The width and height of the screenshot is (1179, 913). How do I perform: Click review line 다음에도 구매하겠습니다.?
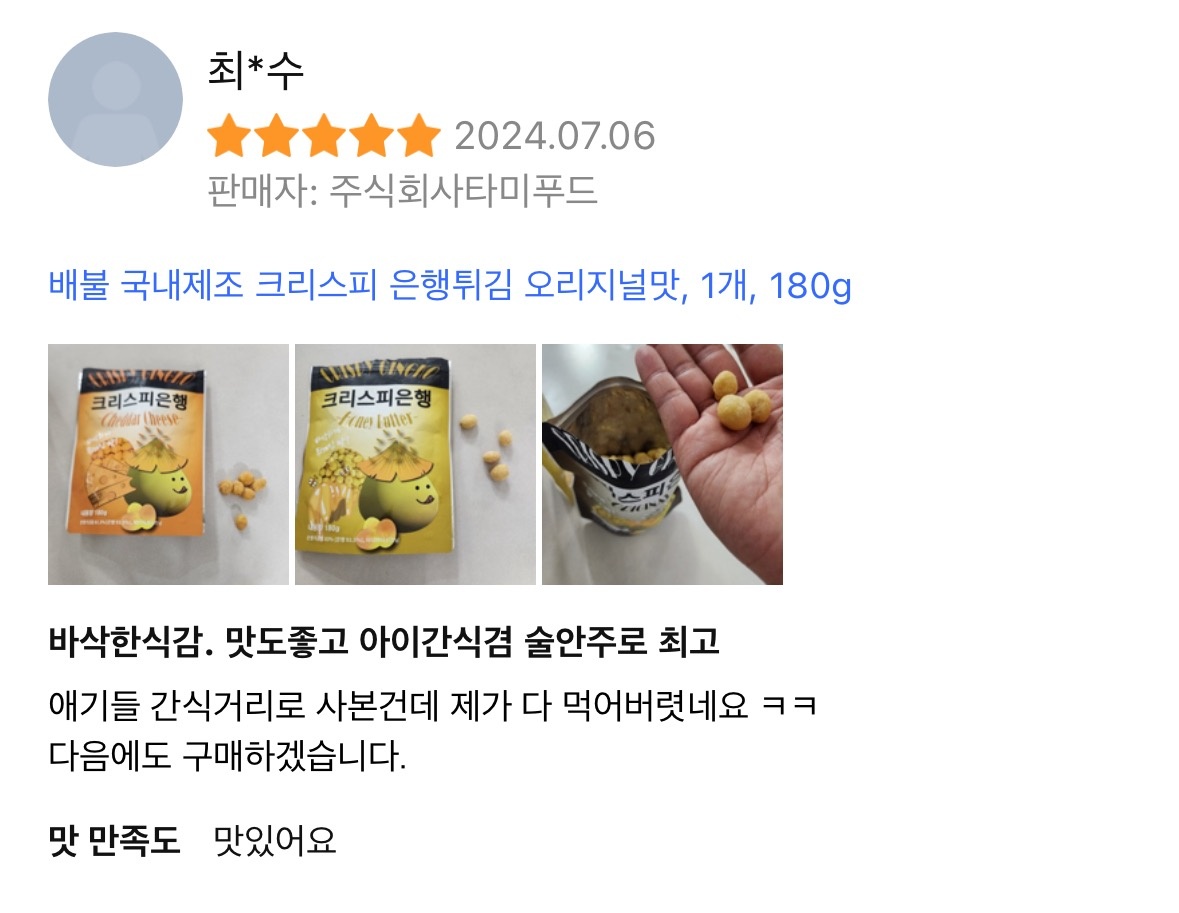click(x=228, y=755)
